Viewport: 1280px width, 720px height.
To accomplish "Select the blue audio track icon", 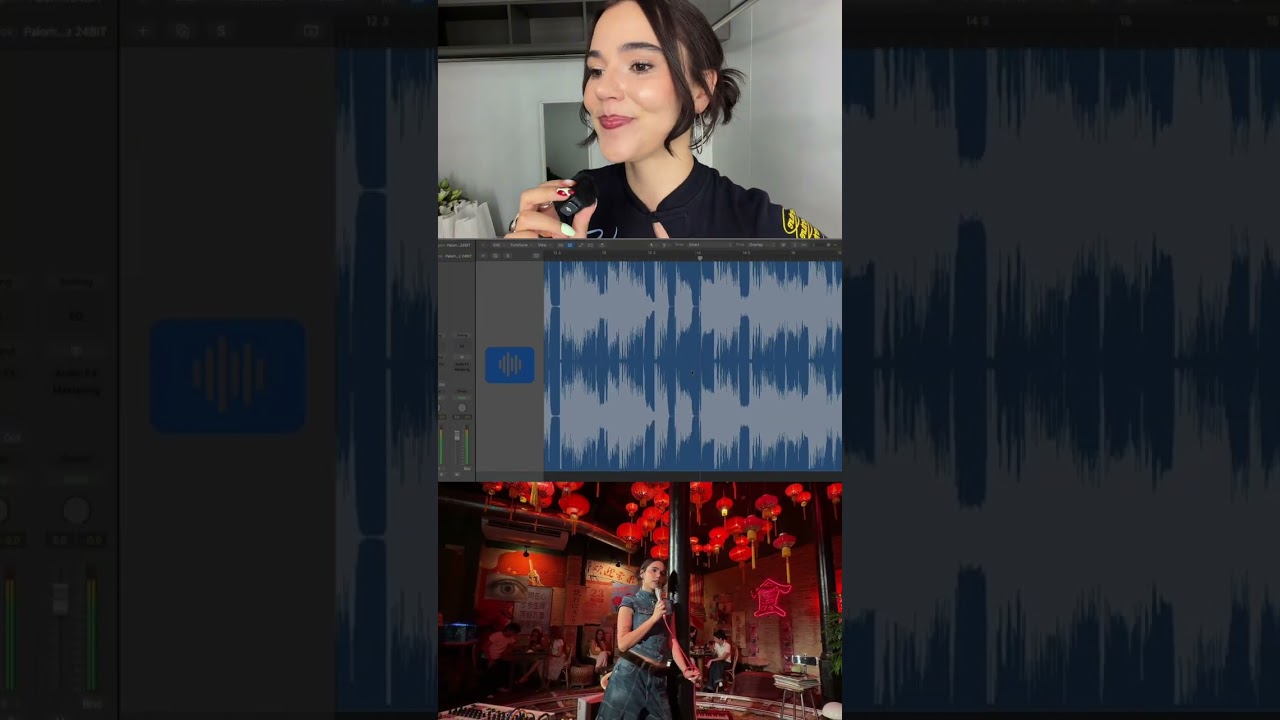I will click(510, 365).
